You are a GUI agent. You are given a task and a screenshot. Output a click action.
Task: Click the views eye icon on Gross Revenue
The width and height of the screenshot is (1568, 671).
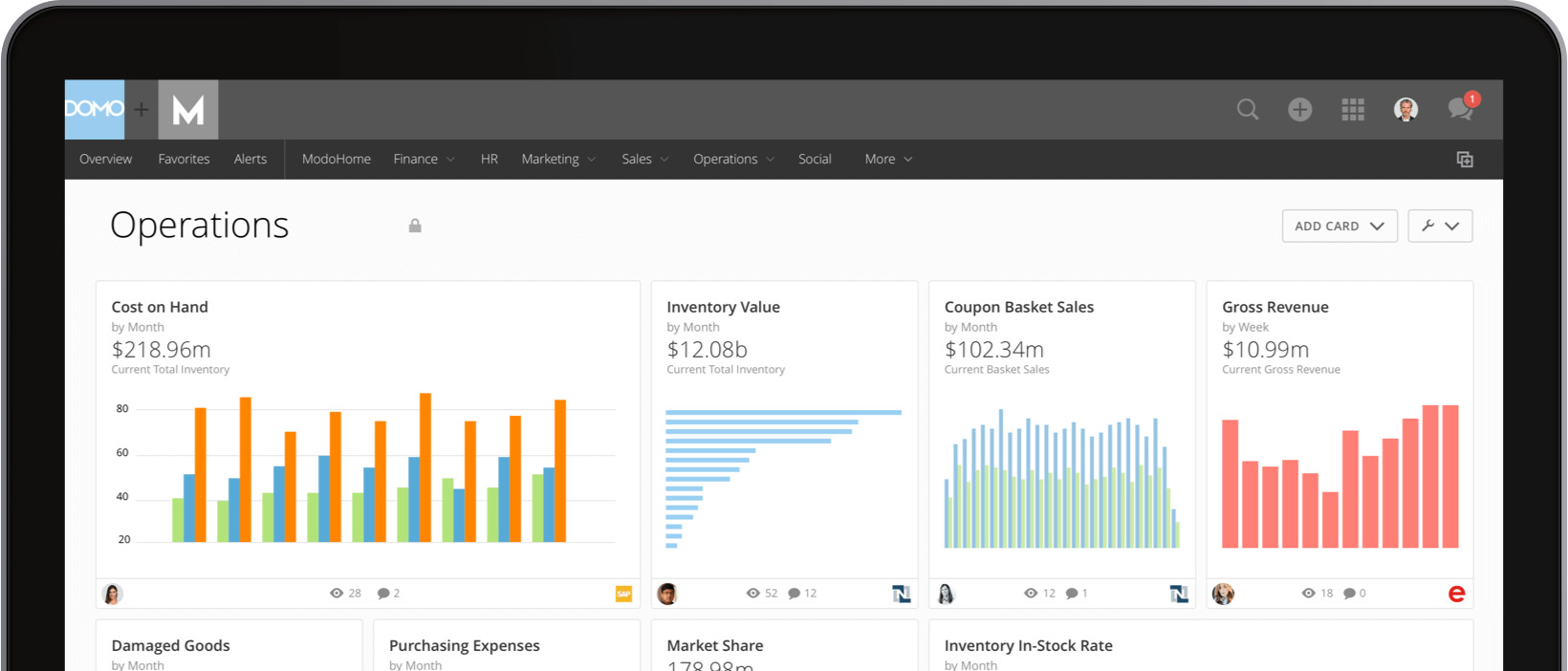pyautogui.click(x=1309, y=594)
